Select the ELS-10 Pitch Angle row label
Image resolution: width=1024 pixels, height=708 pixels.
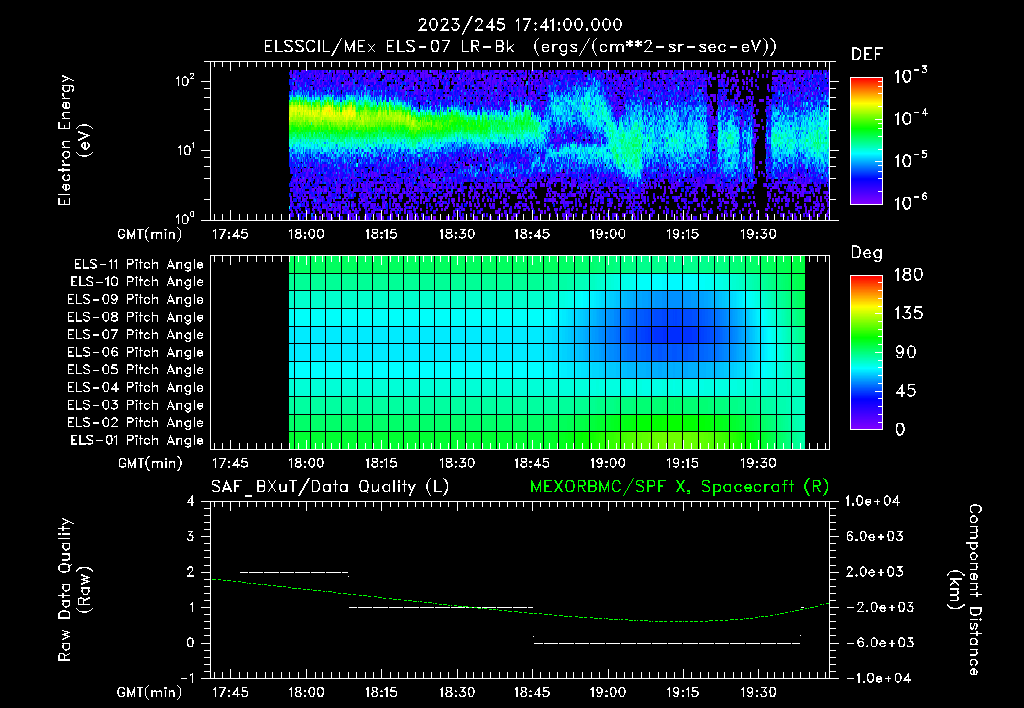click(x=137, y=282)
